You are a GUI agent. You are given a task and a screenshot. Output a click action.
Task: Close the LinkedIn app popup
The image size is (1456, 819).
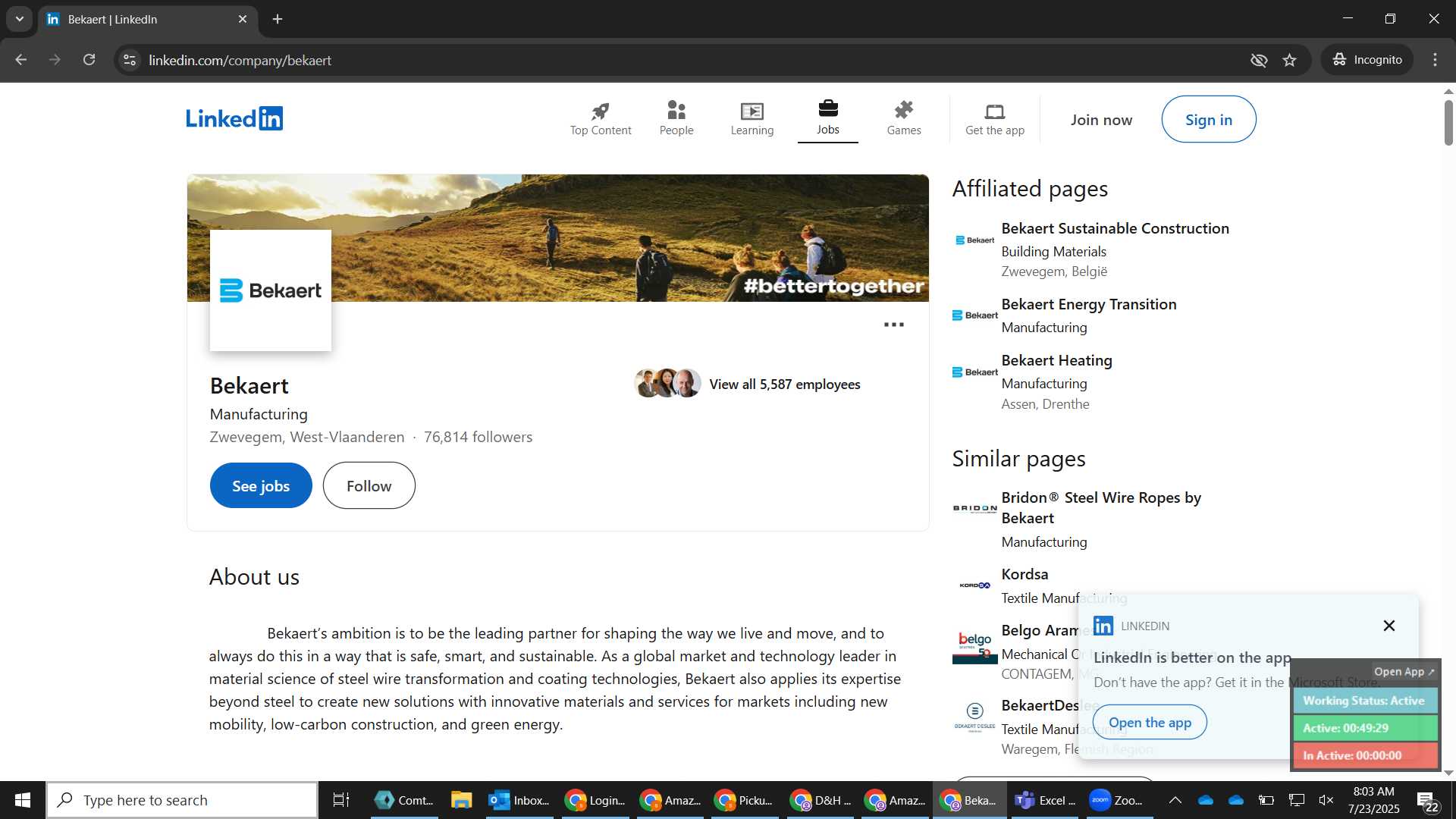click(x=1389, y=626)
